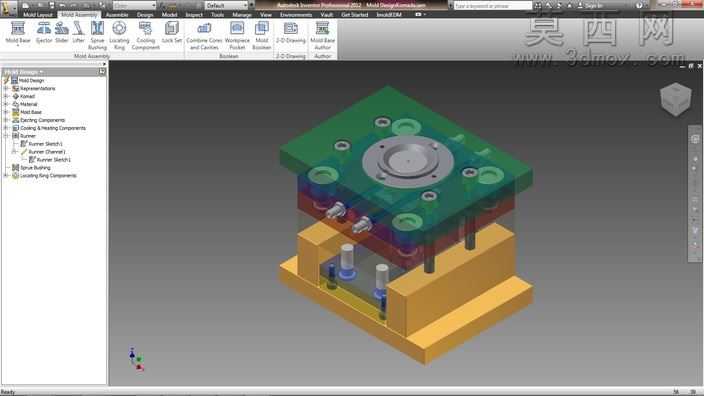Switch to the Mold Layout tab
The height and width of the screenshot is (396, 704).
point(38,15)
